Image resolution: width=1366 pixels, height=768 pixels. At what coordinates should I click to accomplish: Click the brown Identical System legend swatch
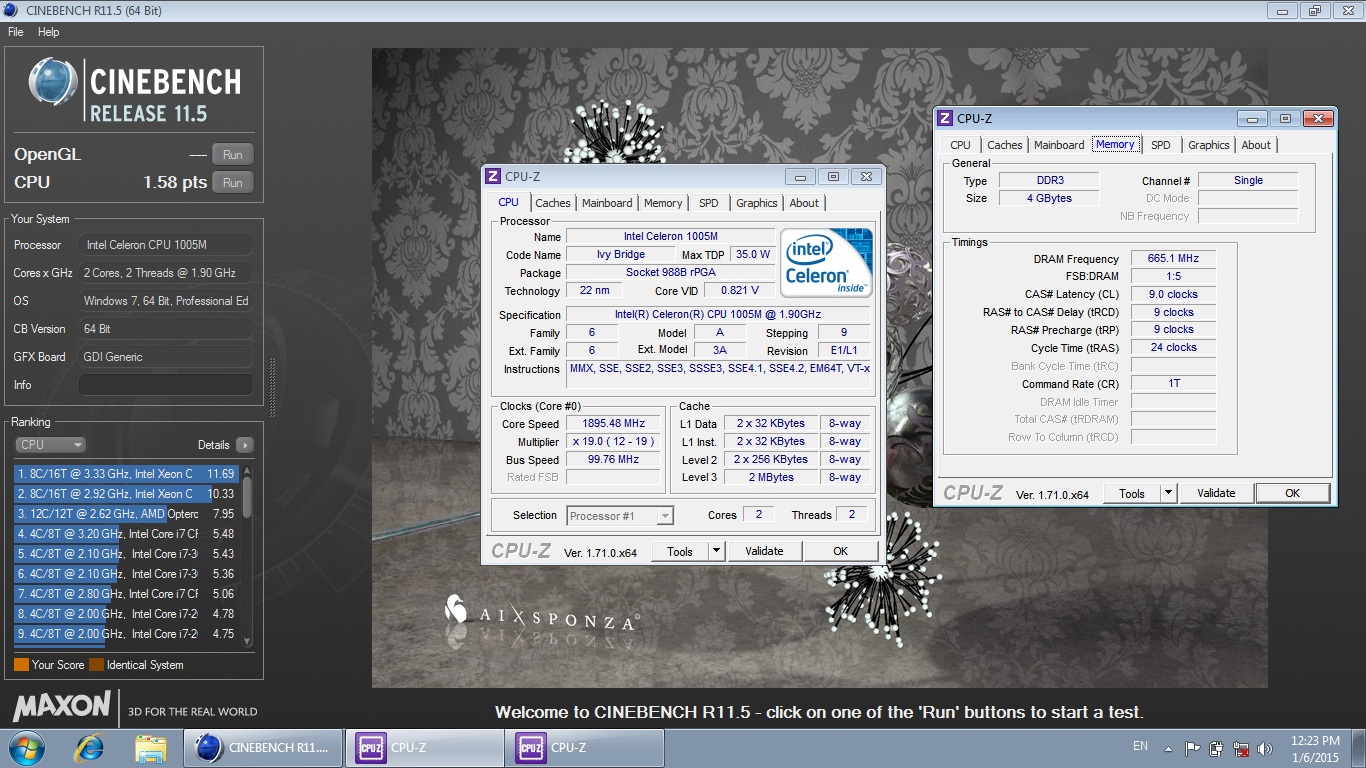click(96, 665)
